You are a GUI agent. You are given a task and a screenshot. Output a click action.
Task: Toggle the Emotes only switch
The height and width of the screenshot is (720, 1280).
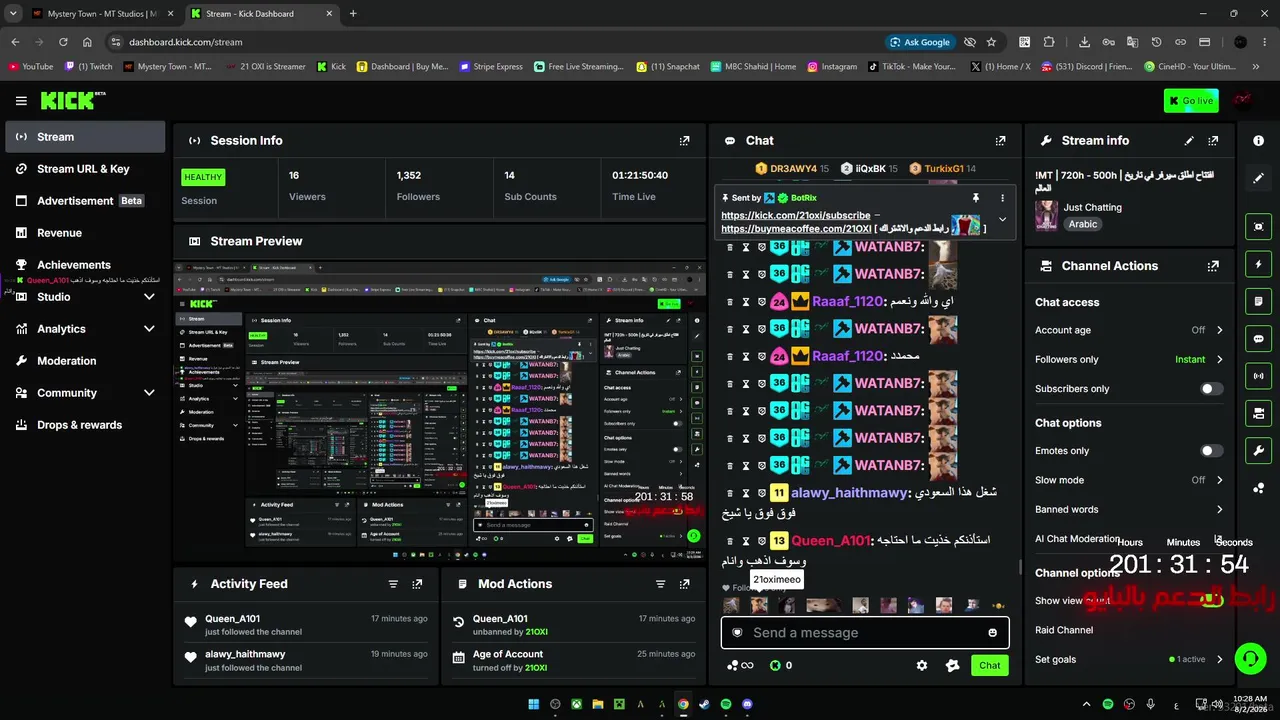point(1211,451)
